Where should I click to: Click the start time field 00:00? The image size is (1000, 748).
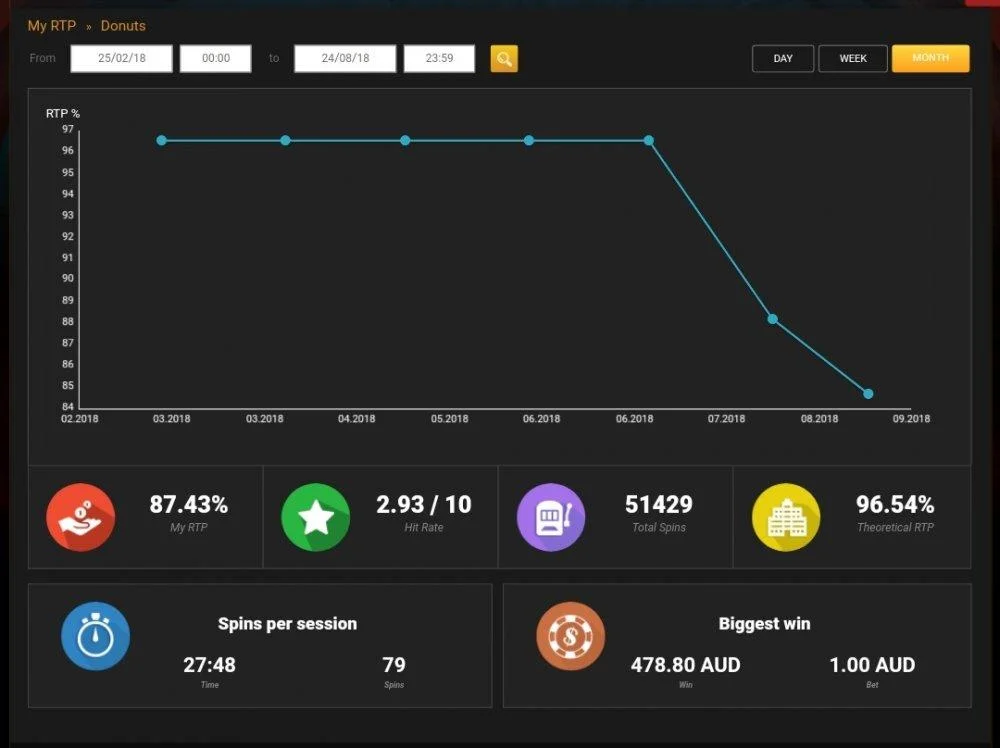click(216, 58)
